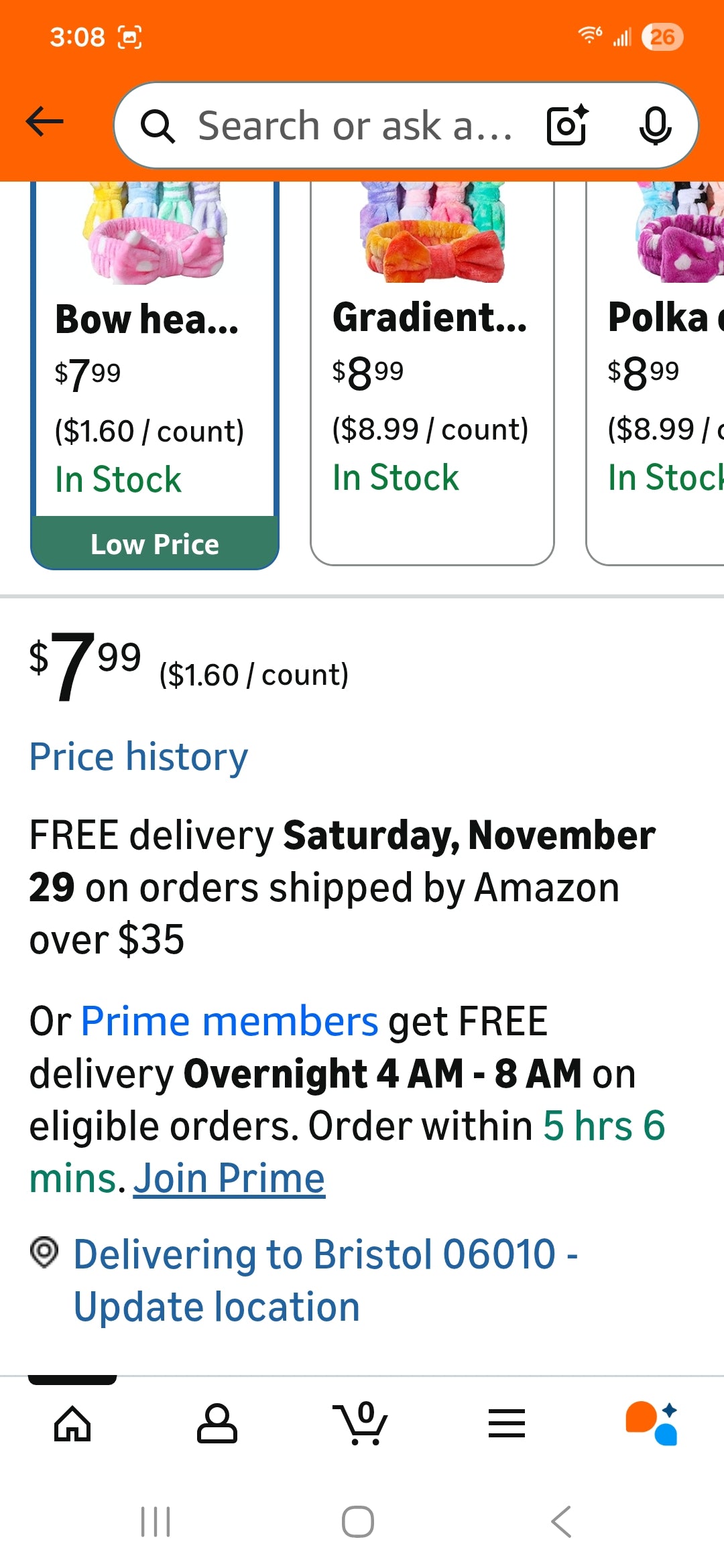Image resolution: width=724 pixels, height=1568 pixels.
Task: Open the Prime members link
Action: pos(229,1021)
